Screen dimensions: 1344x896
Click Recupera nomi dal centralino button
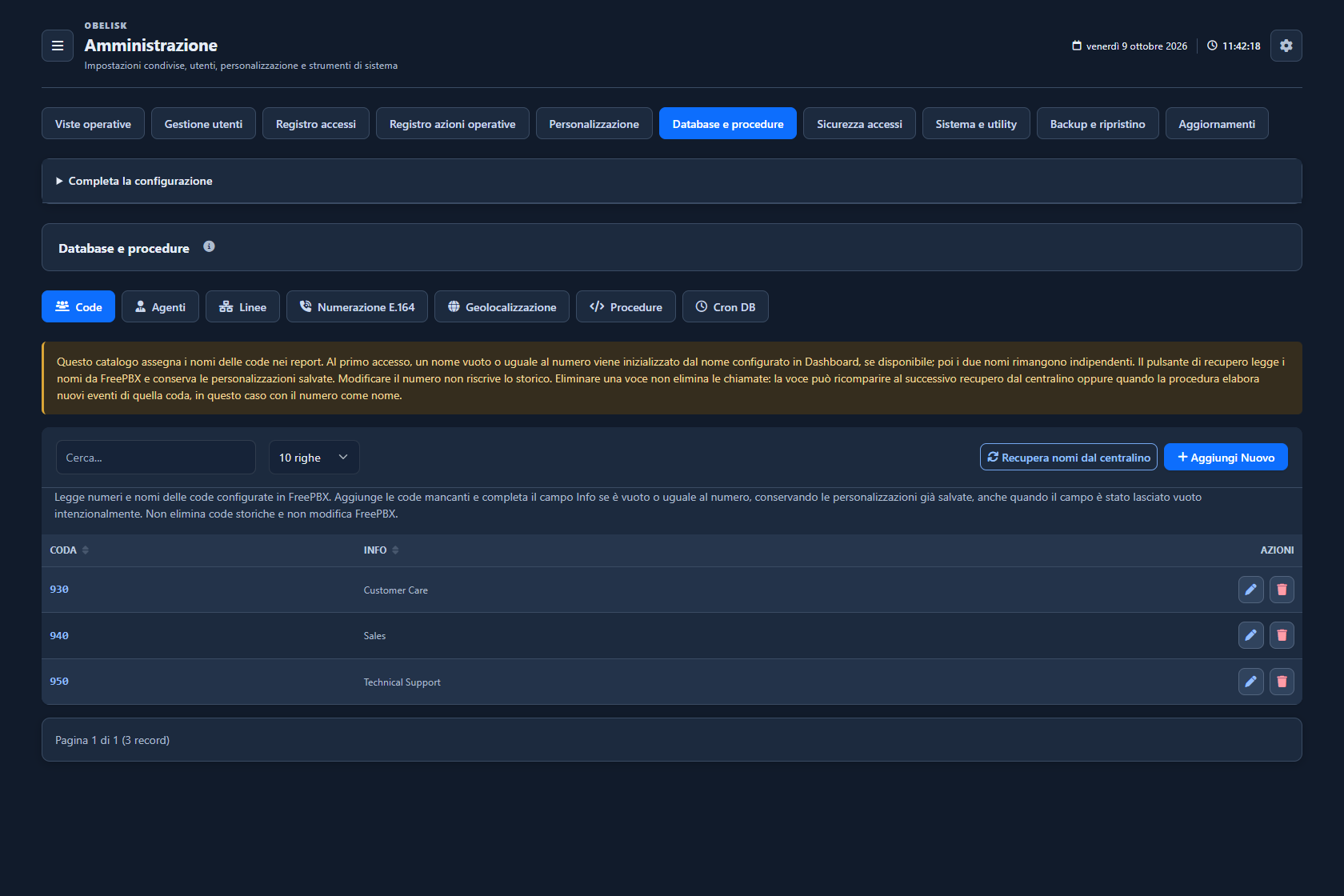[x=1069, y=457]
